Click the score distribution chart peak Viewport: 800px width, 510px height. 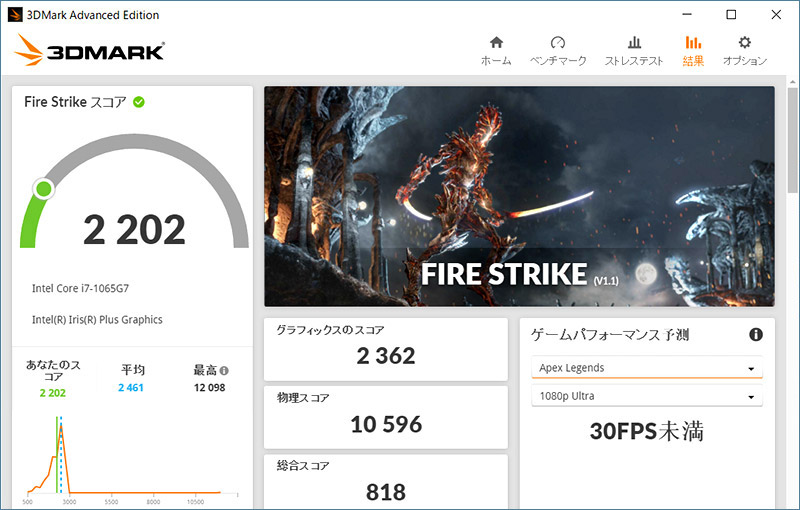click(x=61, y=428)
